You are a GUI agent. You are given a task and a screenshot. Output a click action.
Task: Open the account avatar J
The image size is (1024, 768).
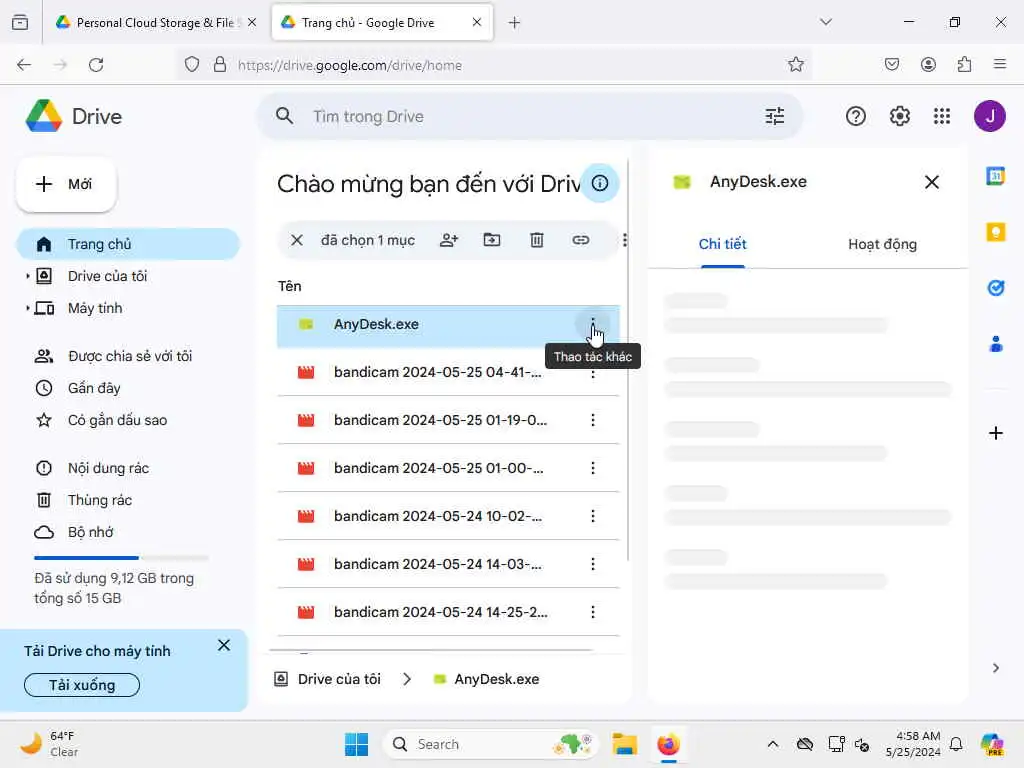point(989,116)
